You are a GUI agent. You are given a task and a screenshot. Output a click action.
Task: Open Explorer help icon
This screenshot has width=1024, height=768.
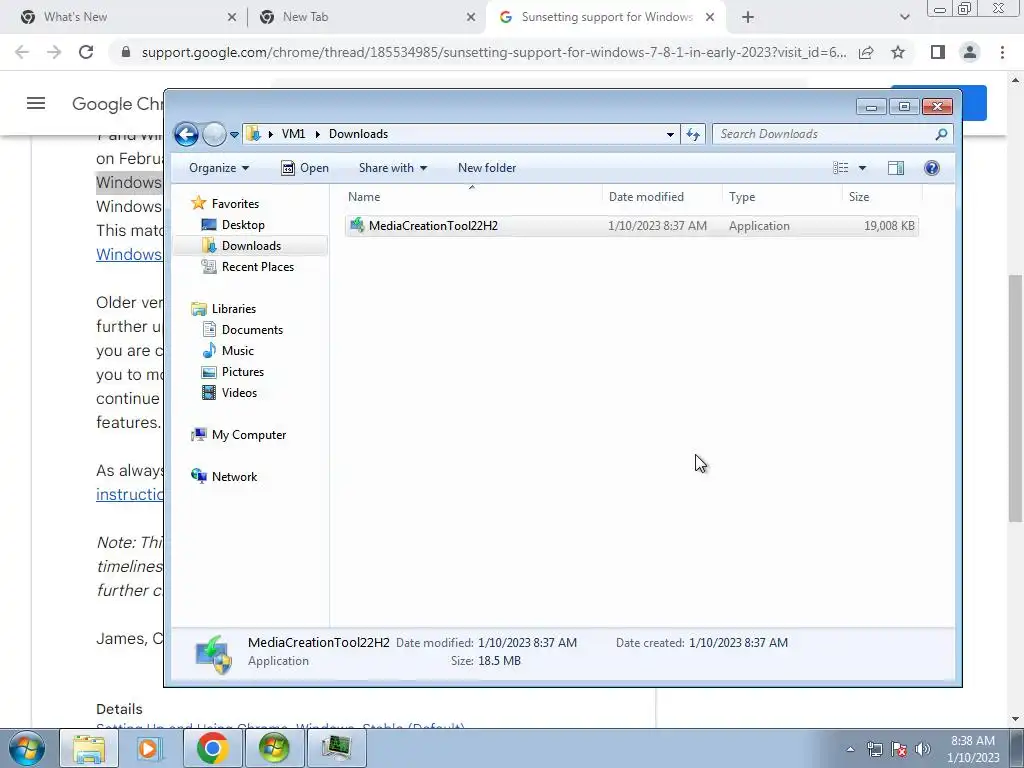pyautogui.click(x=932, y=168)
